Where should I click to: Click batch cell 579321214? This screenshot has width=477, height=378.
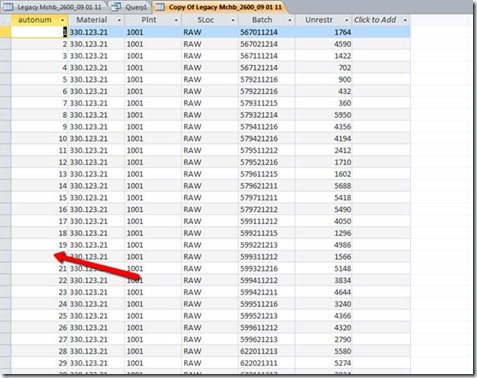point(267,115)
